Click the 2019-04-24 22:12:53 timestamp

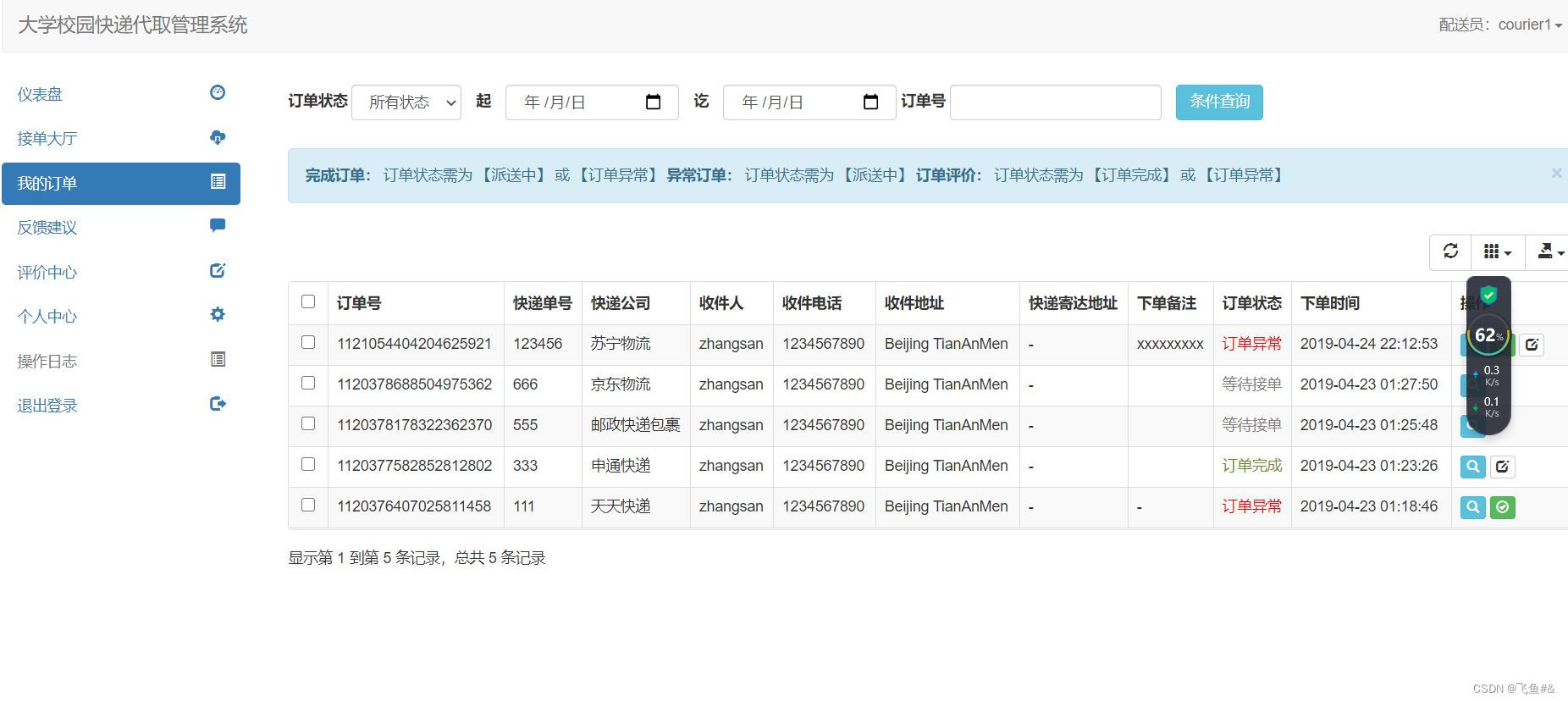coord(1369,344)
